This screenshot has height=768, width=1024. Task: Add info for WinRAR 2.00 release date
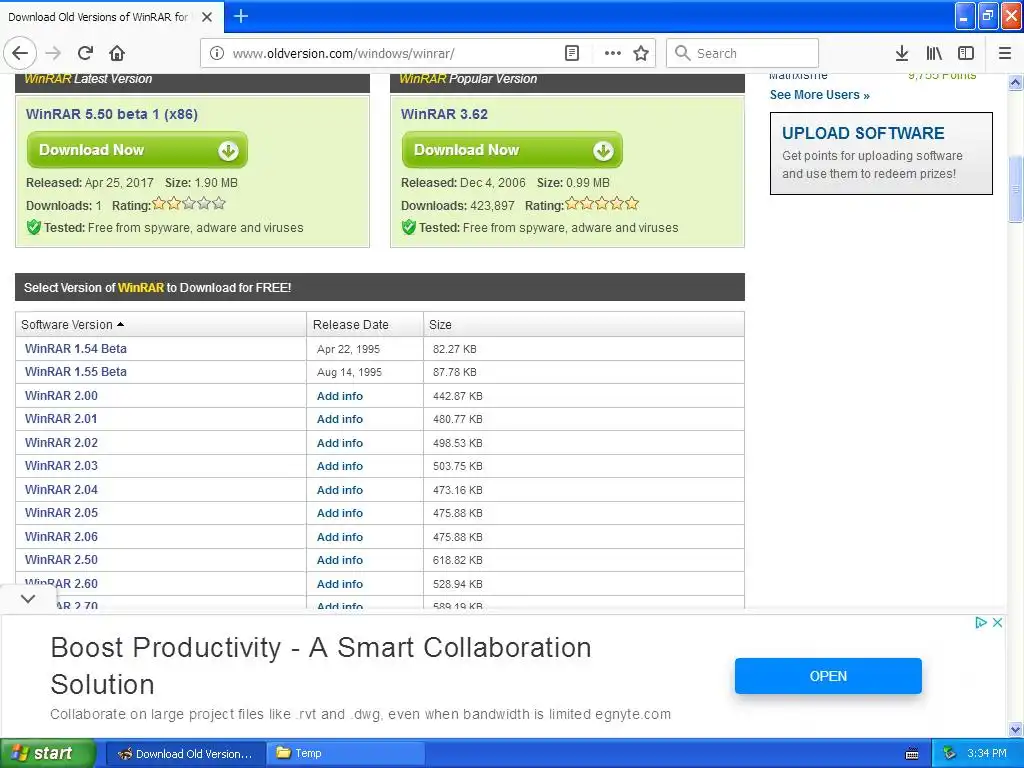340,396
